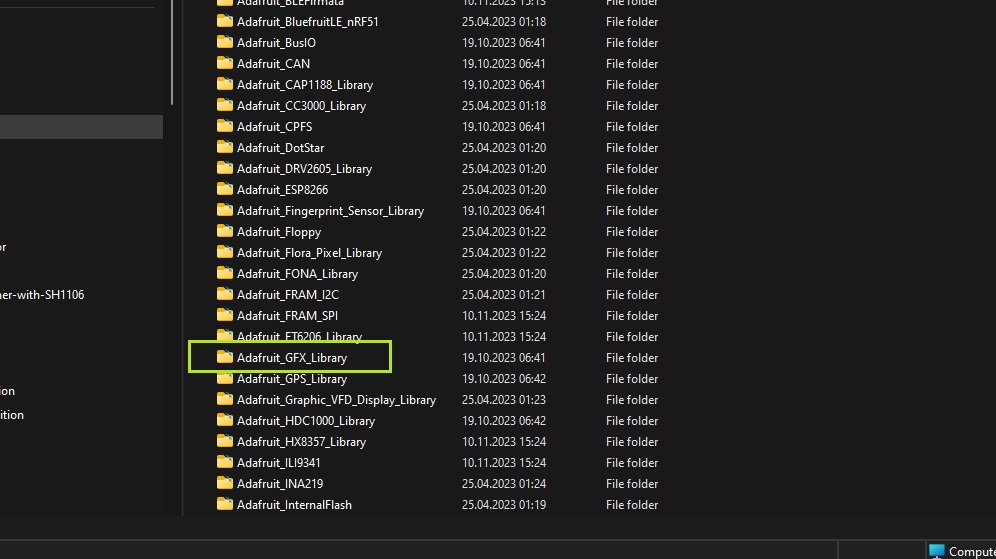Image resolution: width=996 pixels, height=559 pixels.
Task: Select the Adafruit_HX8357_Library folder name
Action: [x=301, y=442]
